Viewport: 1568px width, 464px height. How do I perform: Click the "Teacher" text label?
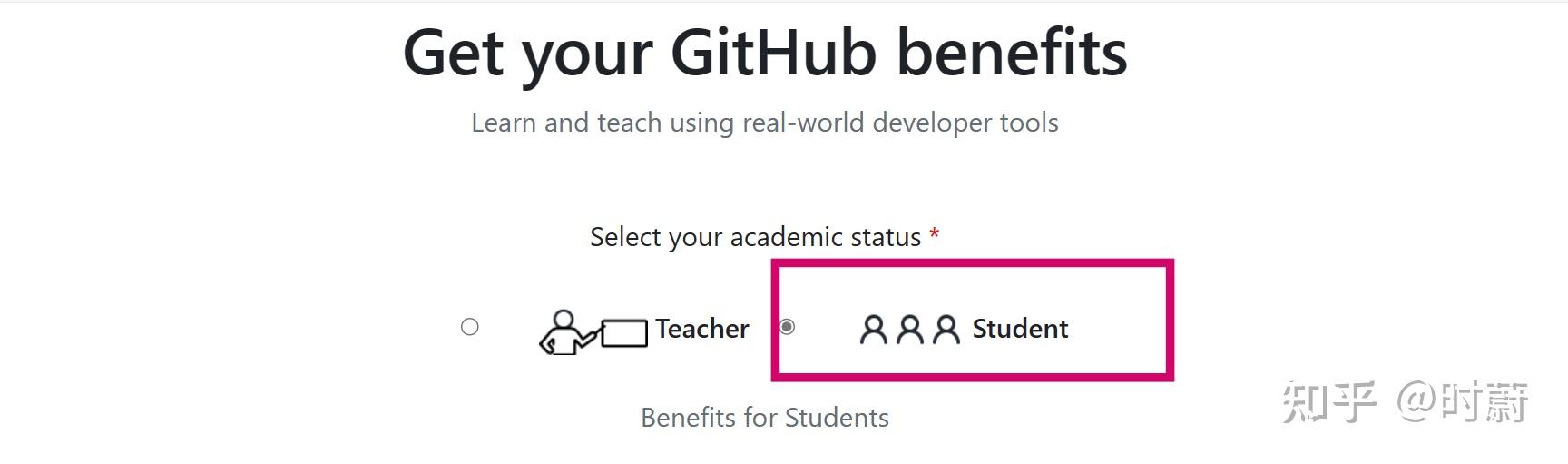coord(702,329)
